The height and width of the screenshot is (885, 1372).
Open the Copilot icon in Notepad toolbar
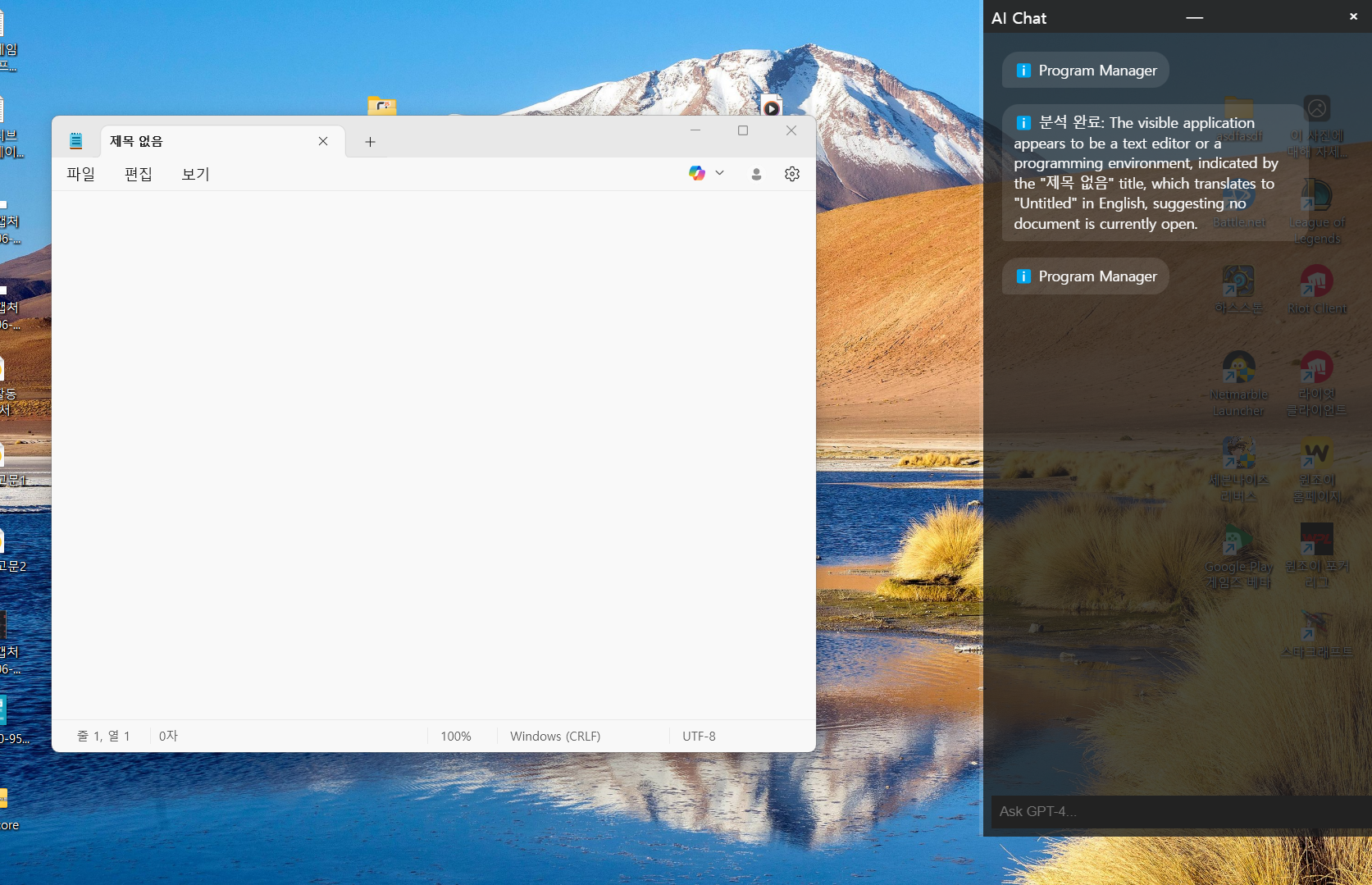point(697,173)
